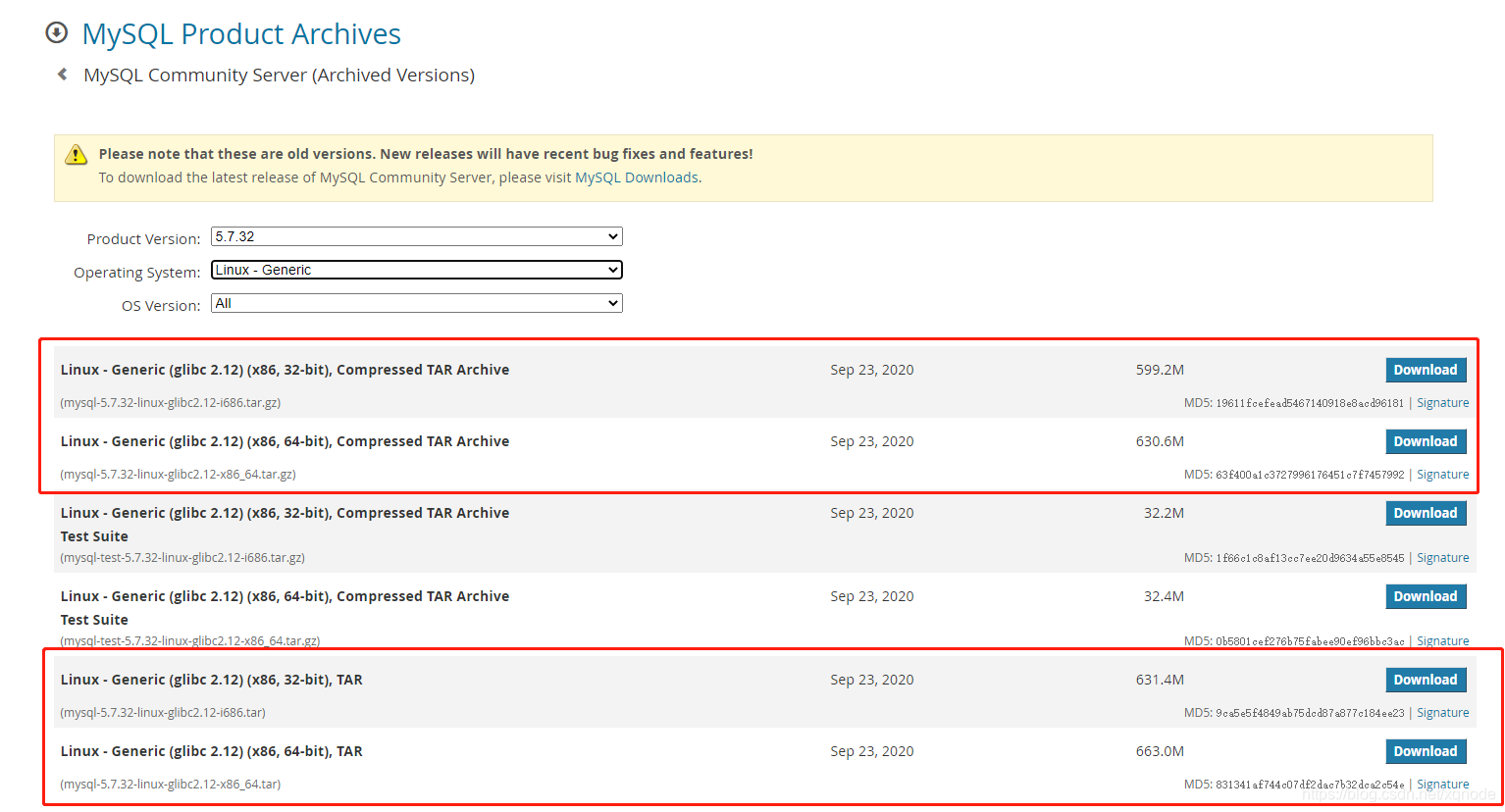Open the MySQL Product Archives heading link
This screenshot has height=812, width=1505.
[241, 33]
